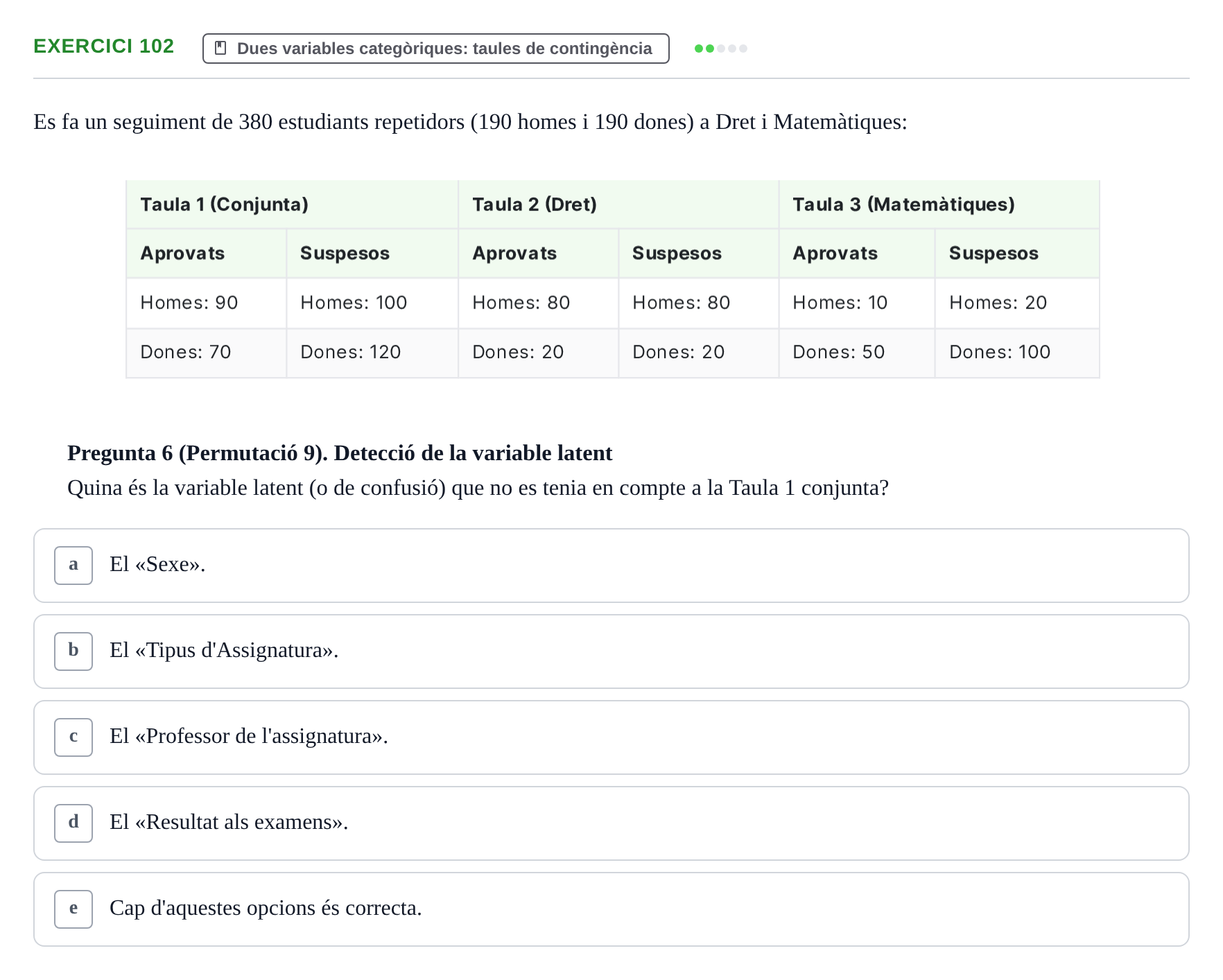Click cell Dones: 70
1223x980 pixels.
tap(207, 352)
